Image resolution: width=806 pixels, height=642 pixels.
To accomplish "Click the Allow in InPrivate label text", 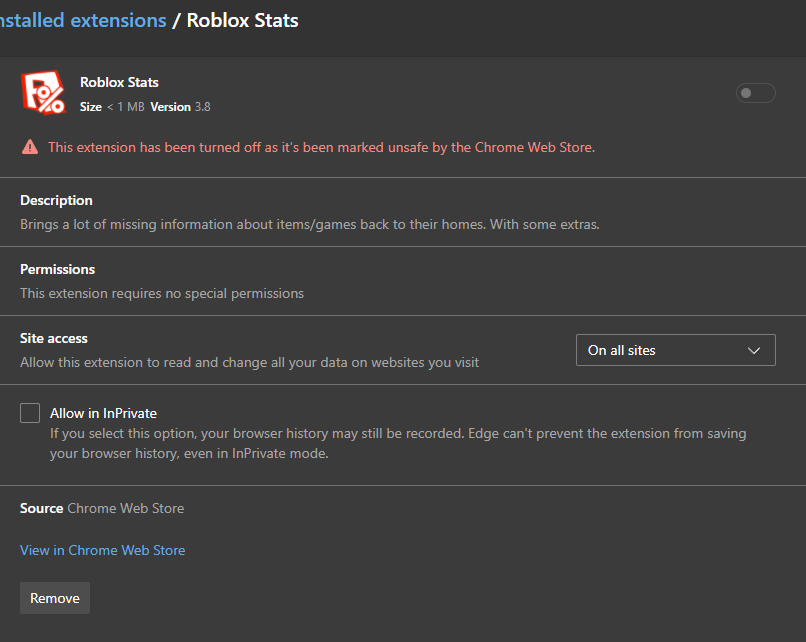I will coord(103,413).
